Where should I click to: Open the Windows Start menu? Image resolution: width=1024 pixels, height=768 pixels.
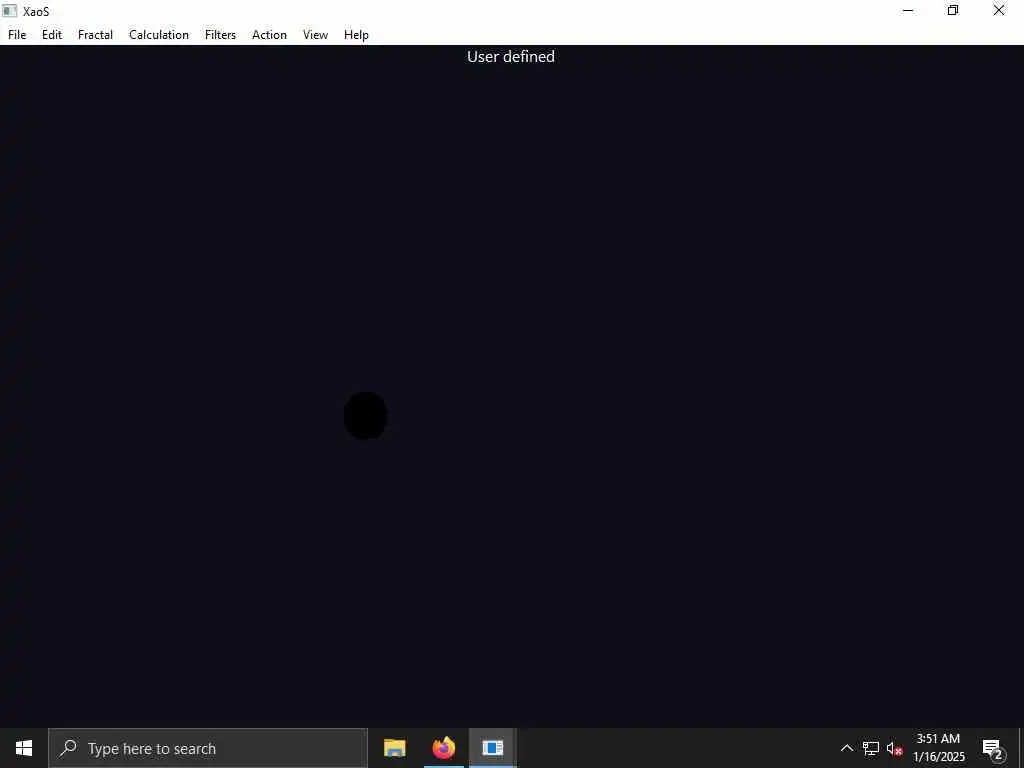coord(24,748)
